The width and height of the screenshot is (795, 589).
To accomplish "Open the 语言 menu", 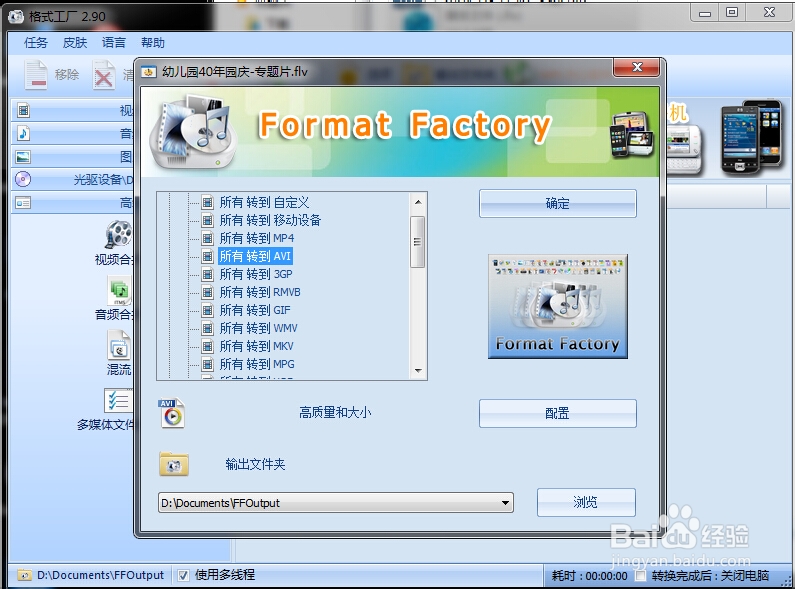I will tap(114, 43).
